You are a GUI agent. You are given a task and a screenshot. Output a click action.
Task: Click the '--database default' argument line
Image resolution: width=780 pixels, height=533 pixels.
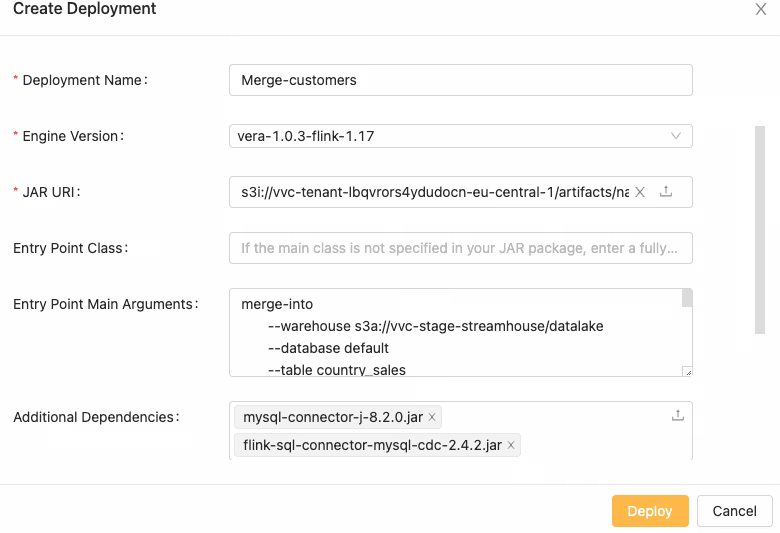[328, 348]
